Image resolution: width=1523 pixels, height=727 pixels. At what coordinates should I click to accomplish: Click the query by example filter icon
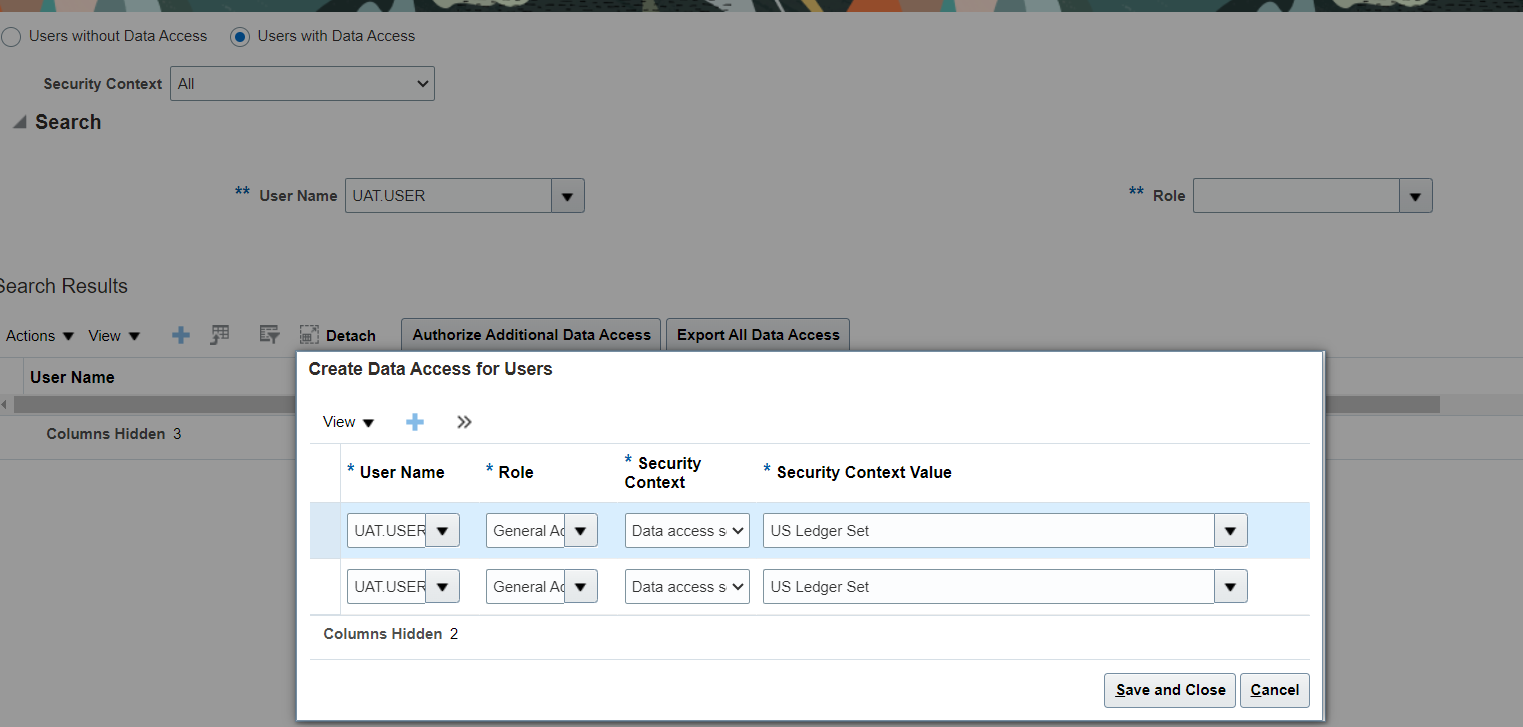(x=269, y=336)
